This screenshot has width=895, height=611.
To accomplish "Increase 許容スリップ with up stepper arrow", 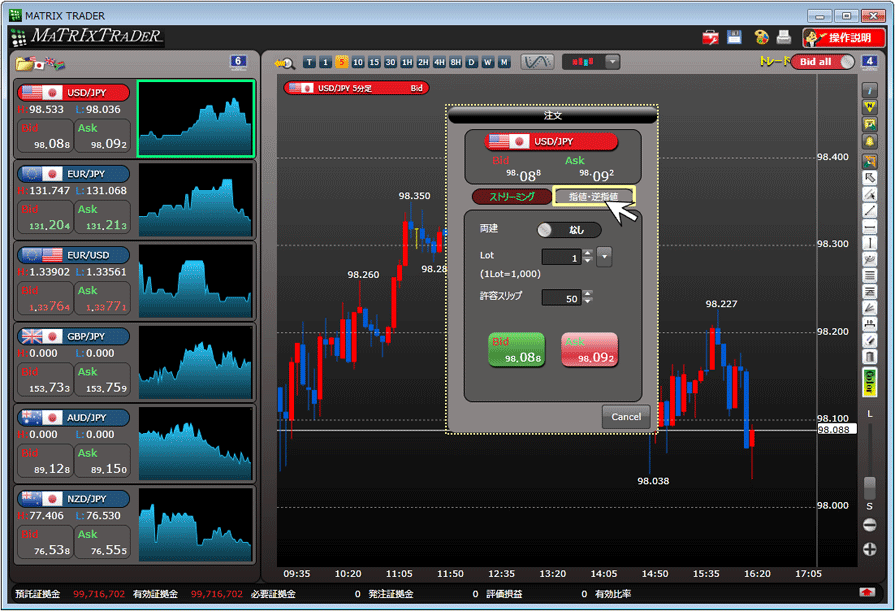I will coord(588,294).
